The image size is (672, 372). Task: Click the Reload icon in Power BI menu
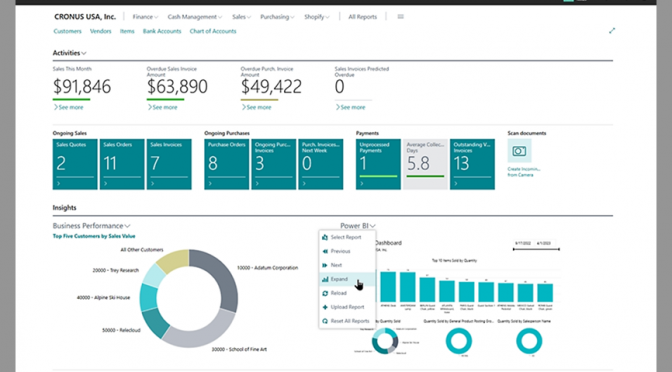pos(325,293)
